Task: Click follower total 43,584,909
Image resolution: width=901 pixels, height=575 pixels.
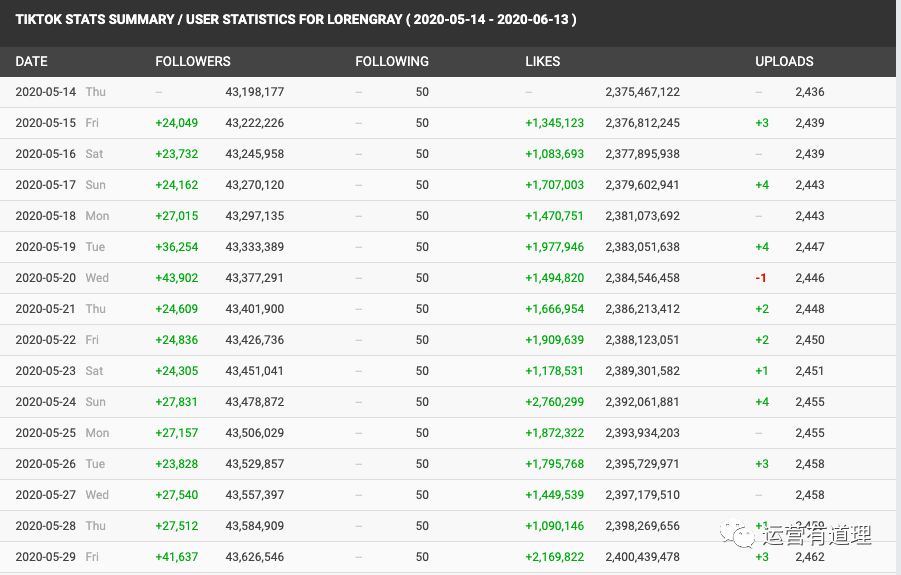Action: 255,526
